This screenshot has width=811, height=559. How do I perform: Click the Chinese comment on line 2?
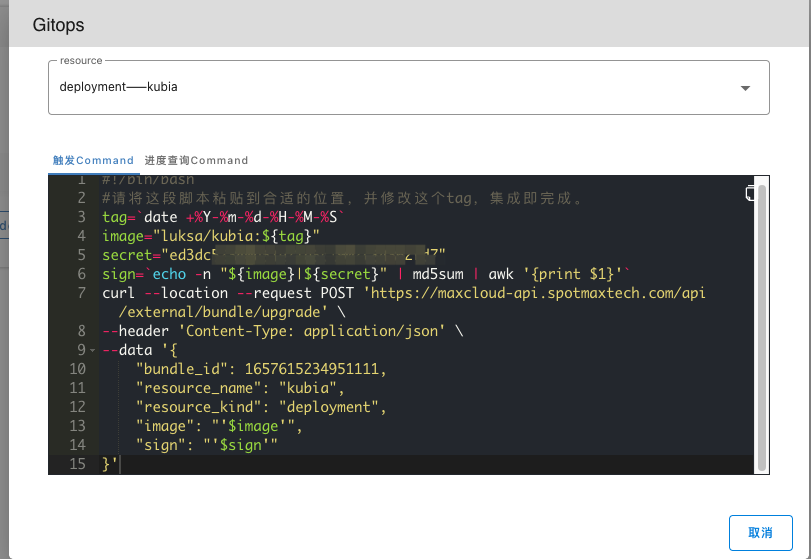point(342,198)
